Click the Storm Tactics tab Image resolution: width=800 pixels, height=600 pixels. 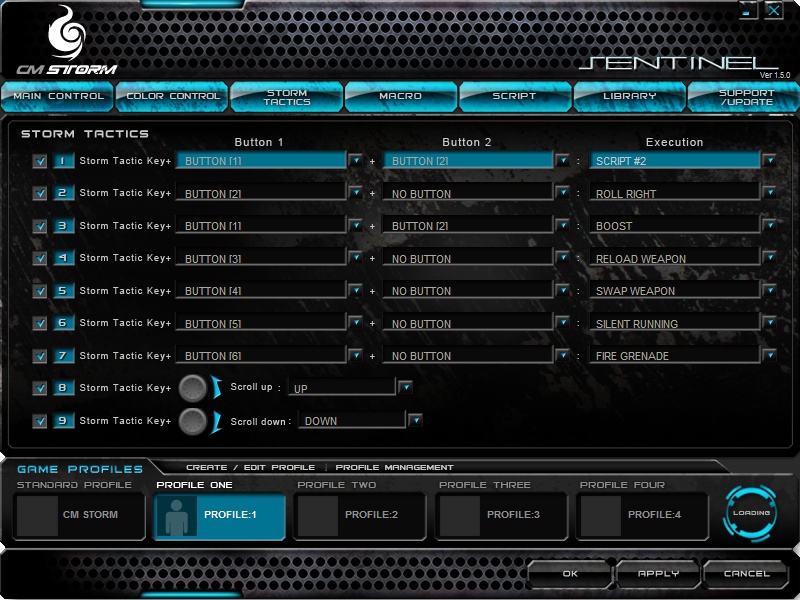coord(287,96)
